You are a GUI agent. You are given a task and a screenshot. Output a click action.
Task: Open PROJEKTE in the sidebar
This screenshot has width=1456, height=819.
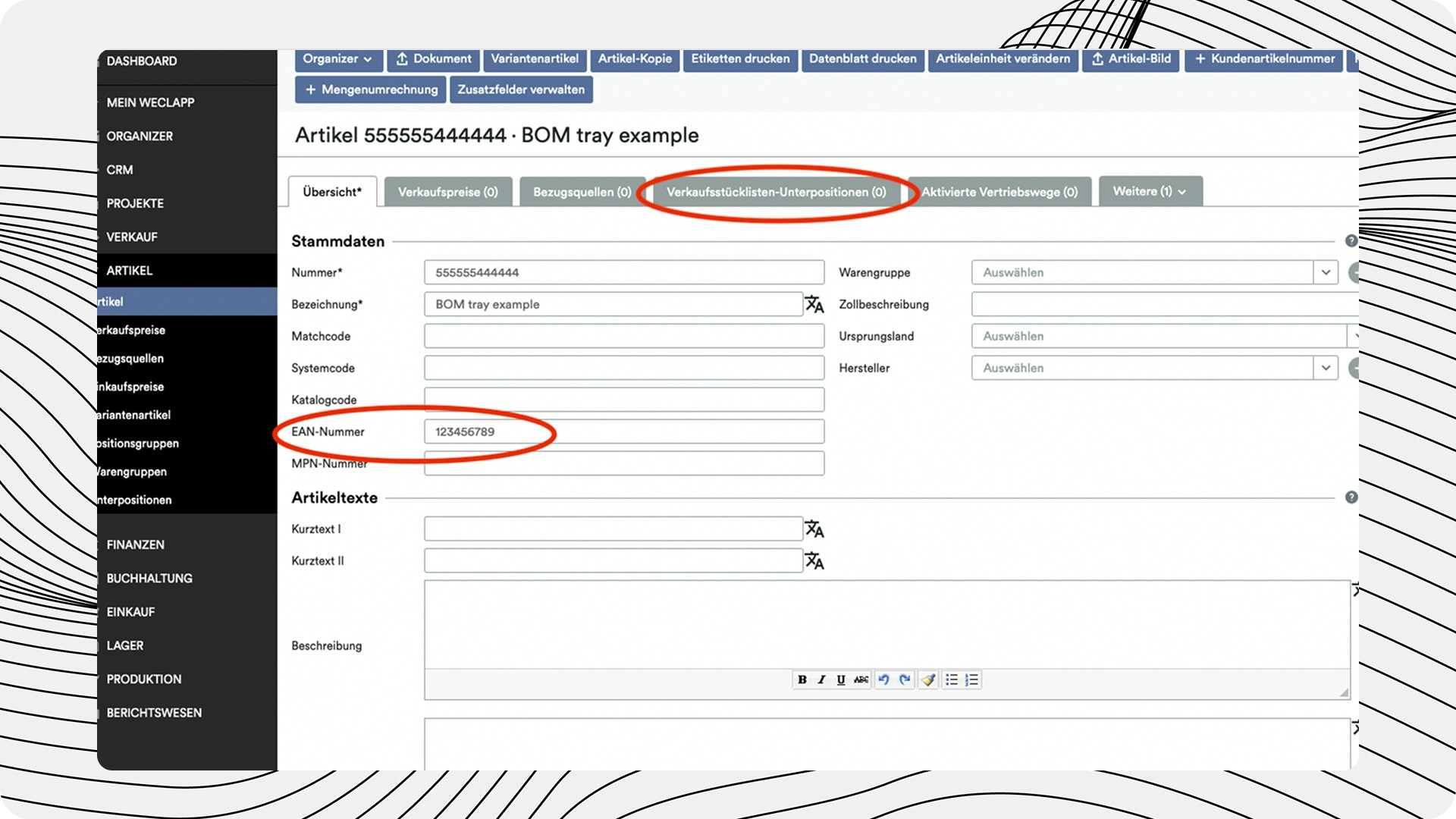click(x=135, y=203)
